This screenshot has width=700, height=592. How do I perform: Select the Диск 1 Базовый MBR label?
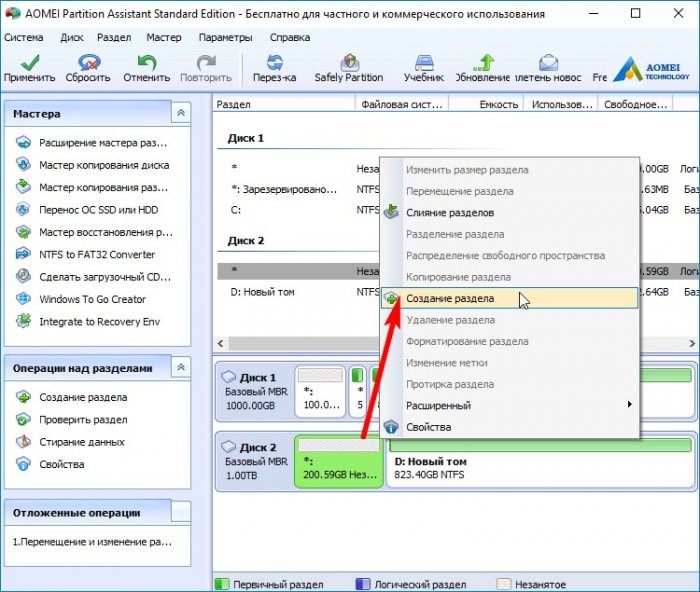tap(255, 392)
